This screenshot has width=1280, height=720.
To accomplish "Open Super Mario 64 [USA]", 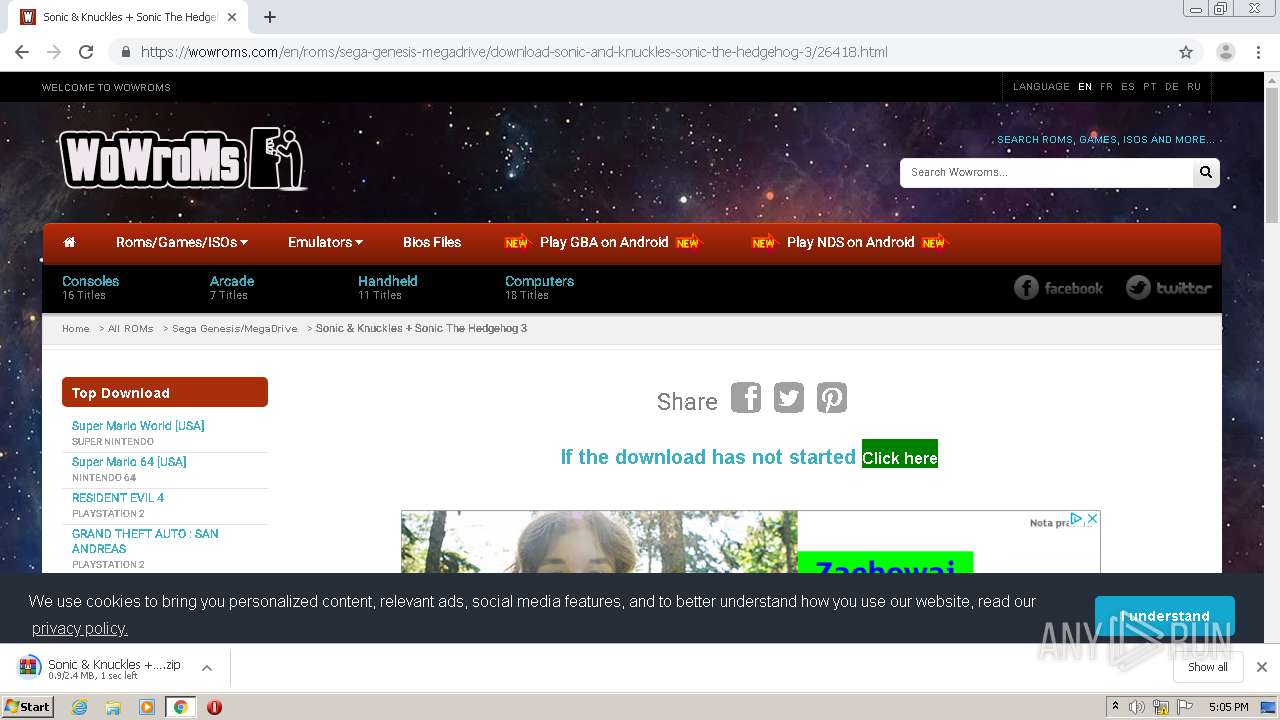I will (x=129, y=462).
